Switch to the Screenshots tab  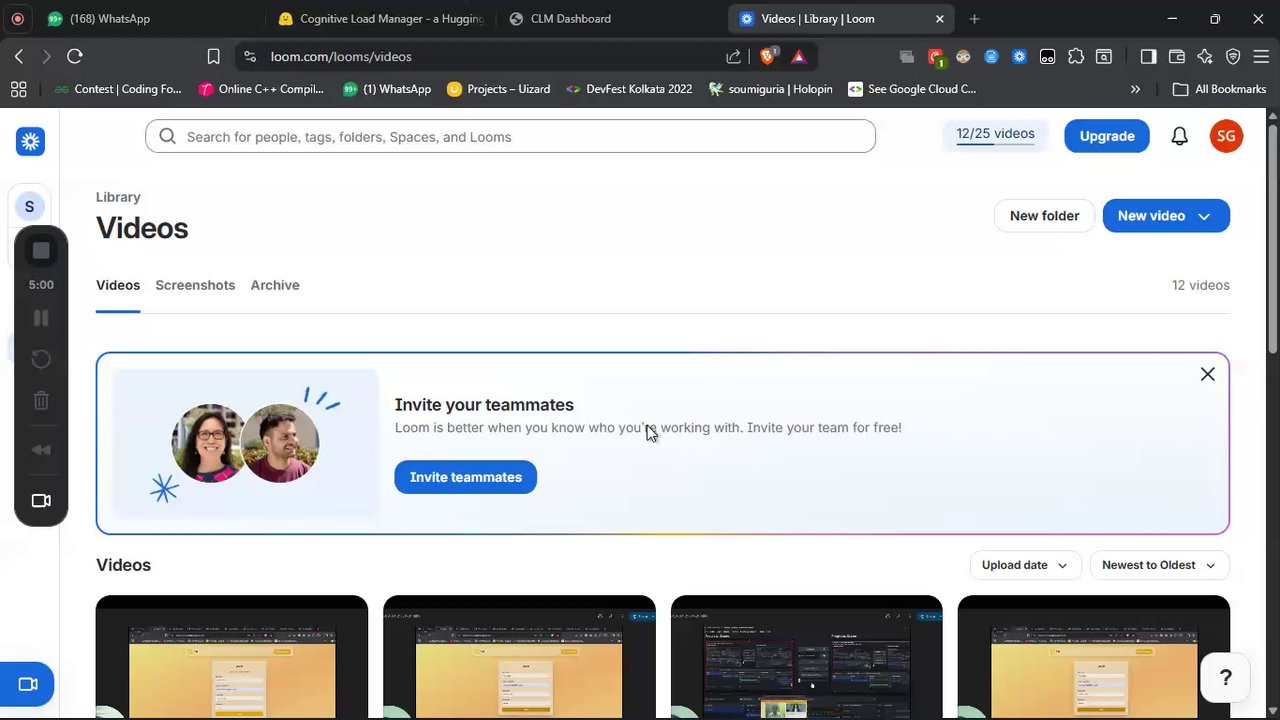[195, 285]
